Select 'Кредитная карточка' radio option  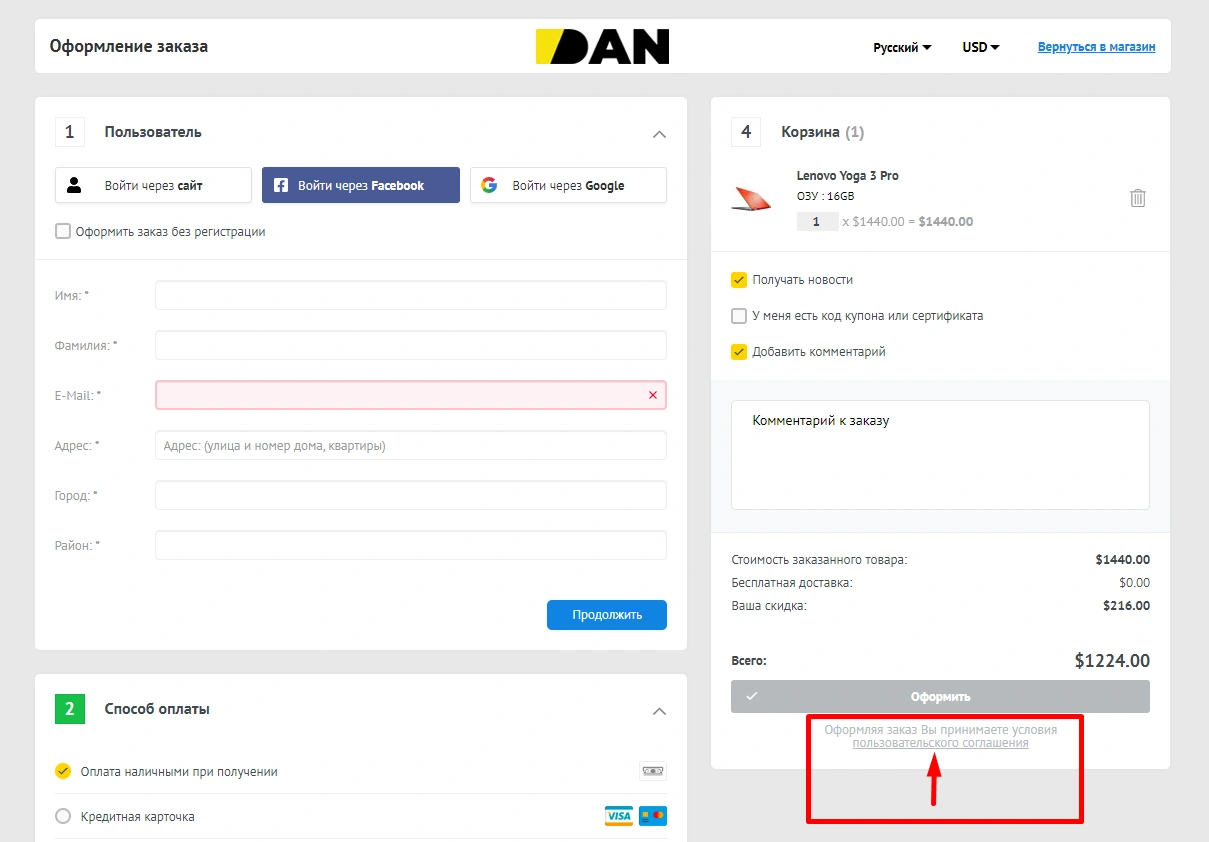pyautogui.click(x=63, y=816)
